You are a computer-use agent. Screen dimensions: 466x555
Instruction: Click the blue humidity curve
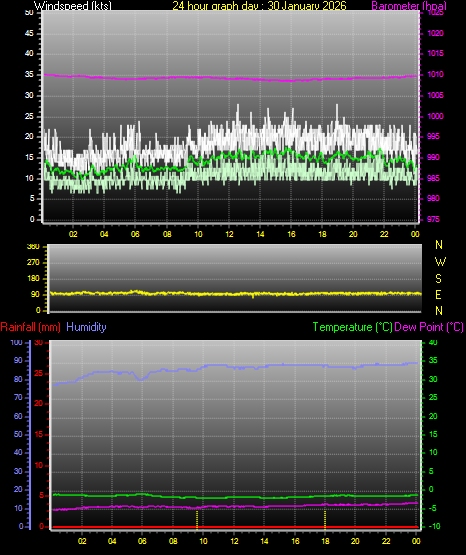pos(235,369)
